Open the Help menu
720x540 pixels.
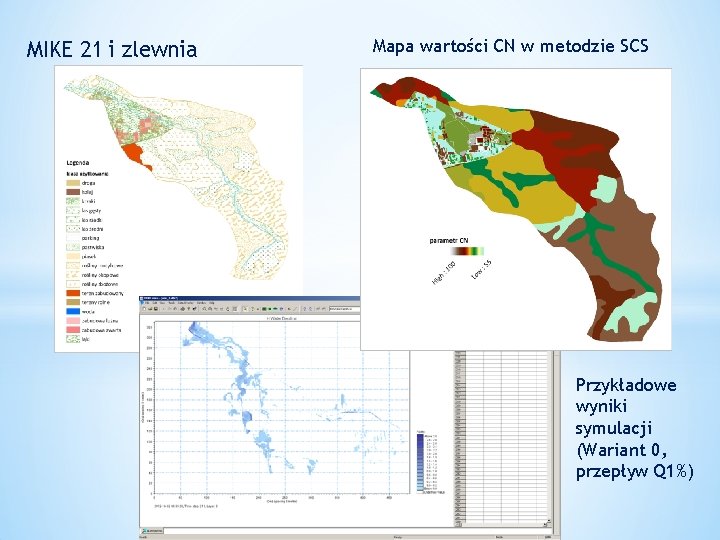click(x=212, y=303)
